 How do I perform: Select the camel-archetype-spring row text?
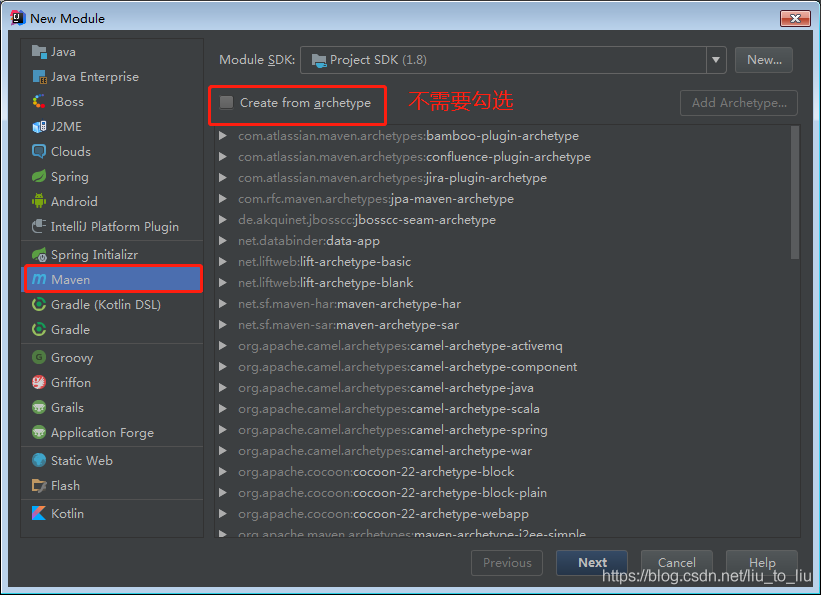tap(393, 429)
